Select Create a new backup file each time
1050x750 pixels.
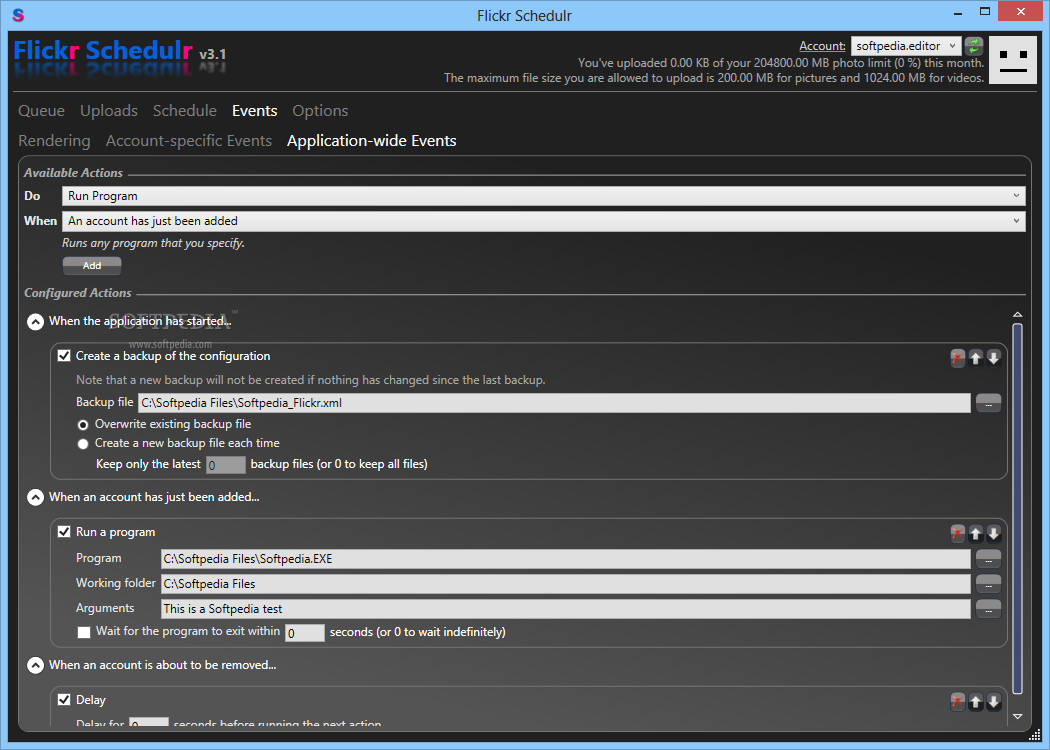click(x=83, y=443)
